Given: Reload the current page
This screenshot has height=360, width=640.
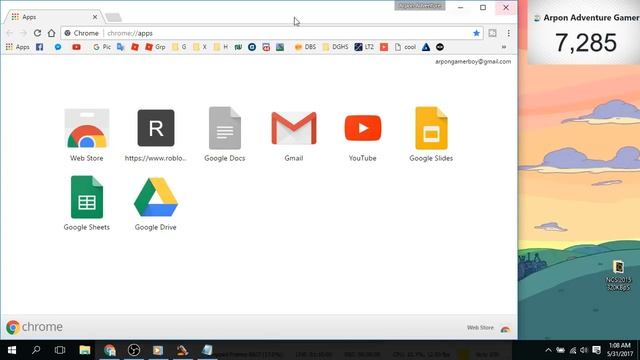Looking at the screenshot, I should (37, 33).
